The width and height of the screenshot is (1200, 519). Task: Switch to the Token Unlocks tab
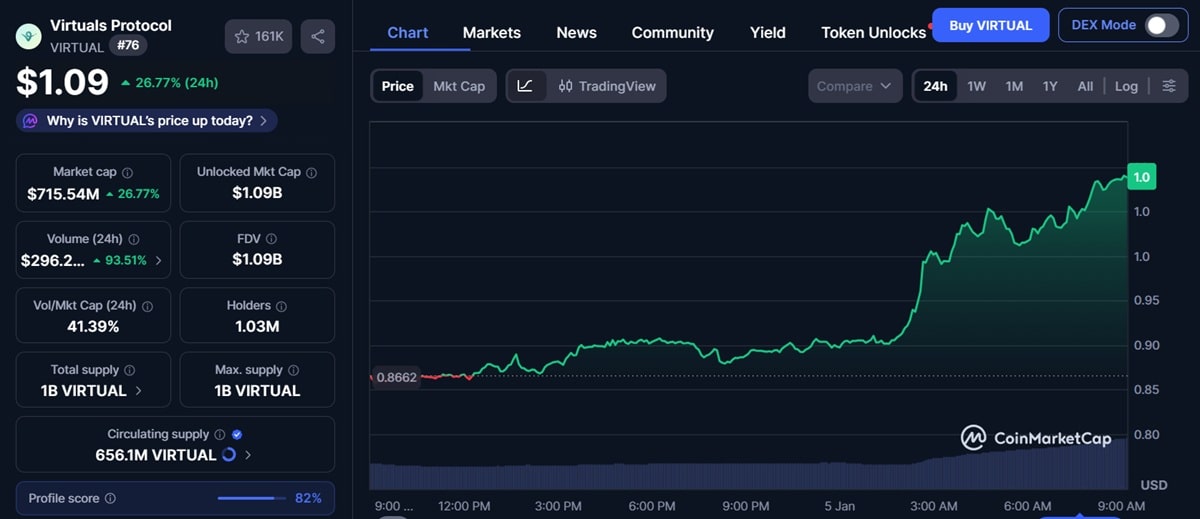(x=874, y=32)
